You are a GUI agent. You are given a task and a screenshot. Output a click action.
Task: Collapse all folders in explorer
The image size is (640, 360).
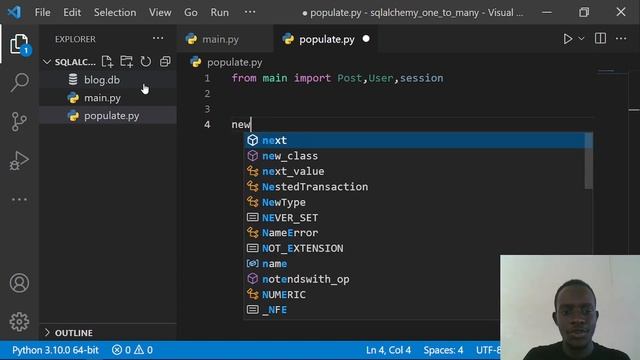pyautogui.click(x=165, y=62)
